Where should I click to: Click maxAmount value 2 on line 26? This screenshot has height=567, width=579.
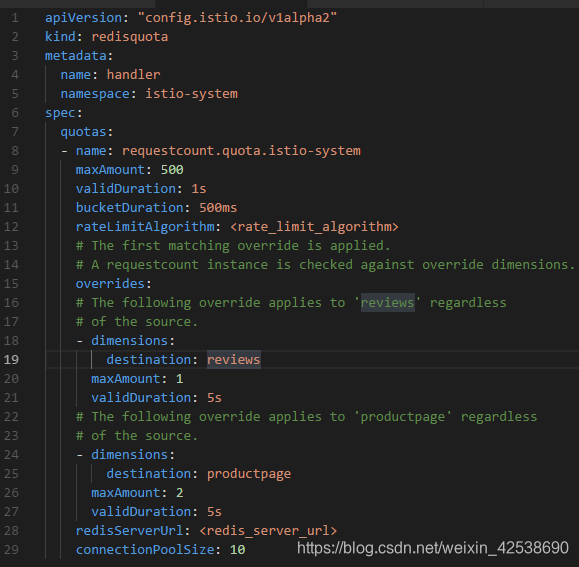[x=179, y=493]
